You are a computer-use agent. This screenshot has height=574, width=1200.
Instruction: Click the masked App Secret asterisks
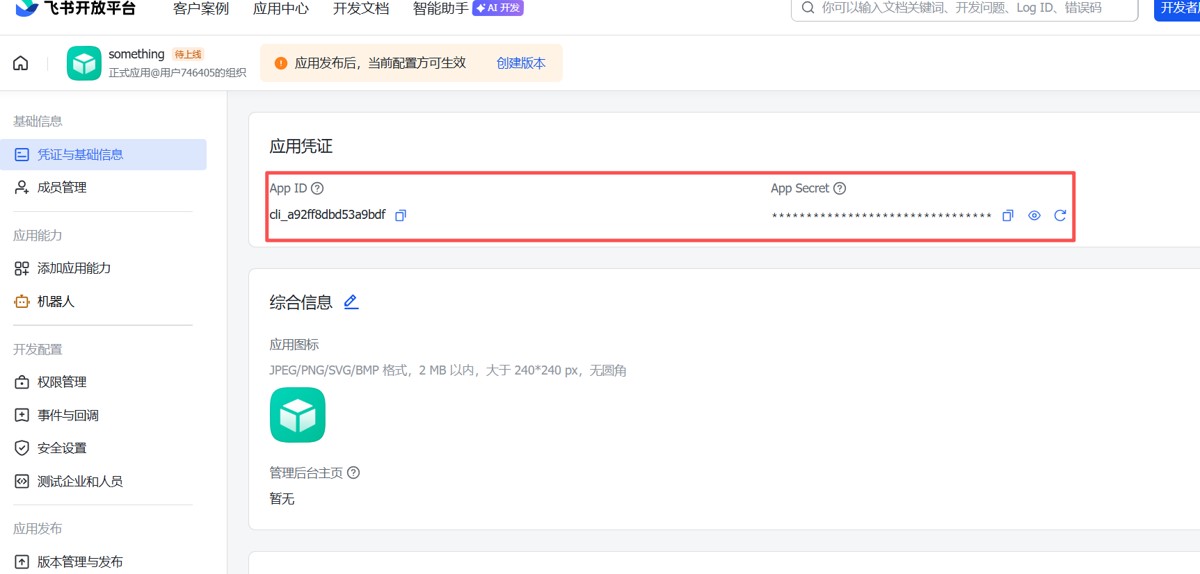tap(881, 216)
